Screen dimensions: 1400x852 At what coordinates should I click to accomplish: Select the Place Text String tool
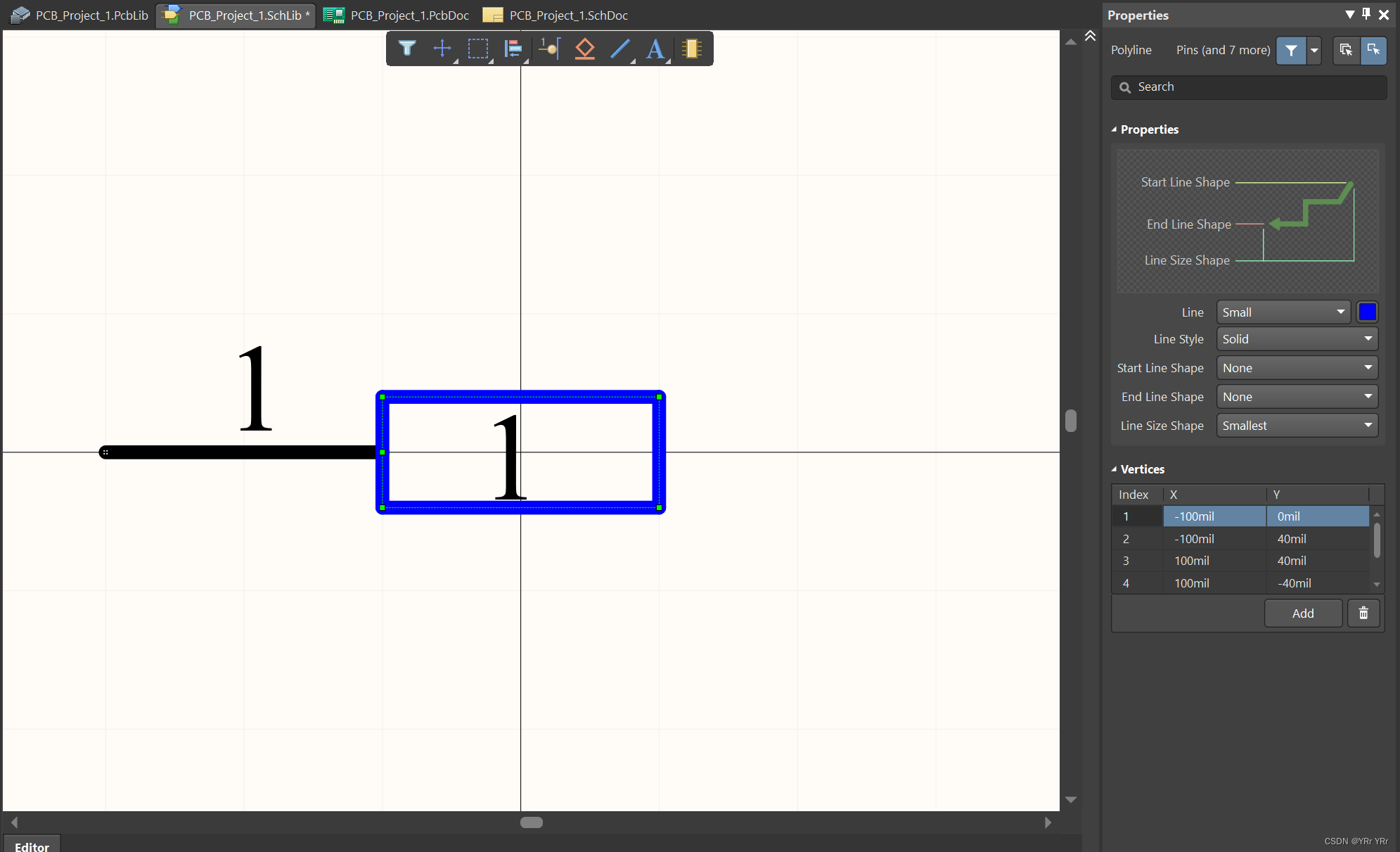tap(655, 49)
